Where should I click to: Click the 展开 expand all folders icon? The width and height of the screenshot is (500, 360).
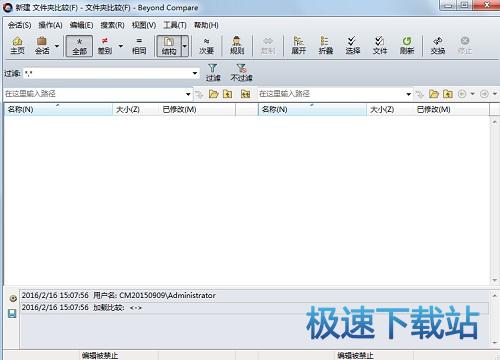(x=298, y=46)
